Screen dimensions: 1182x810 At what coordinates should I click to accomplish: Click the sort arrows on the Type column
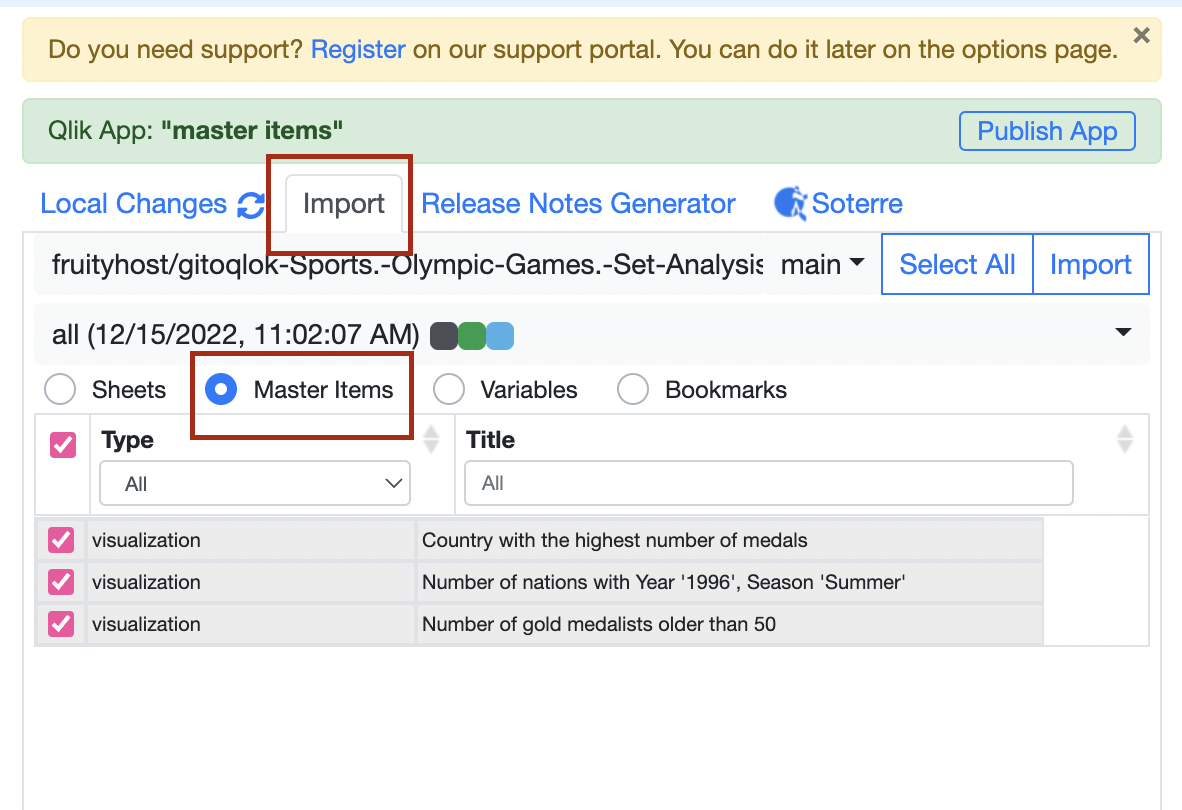[430, 439]
